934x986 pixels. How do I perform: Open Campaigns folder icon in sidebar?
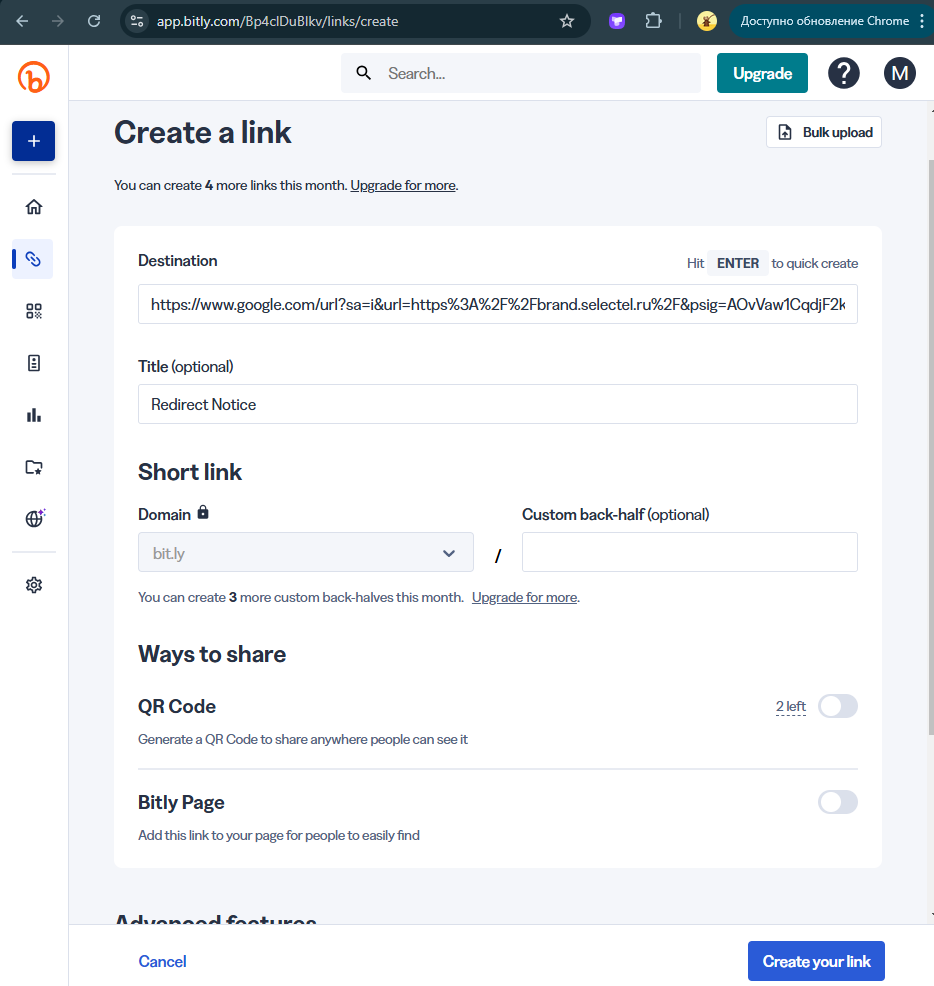(x=34, y=467)
